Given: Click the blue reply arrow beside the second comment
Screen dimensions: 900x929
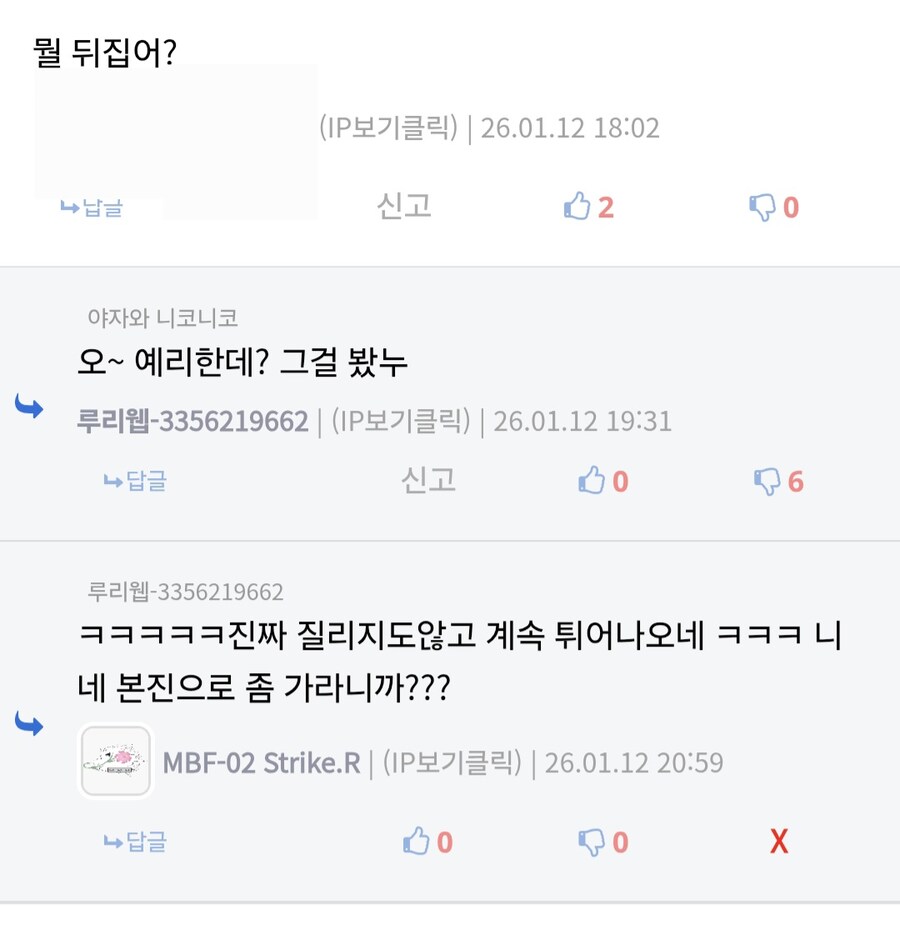Looking at the screenshot, I should coord(31,408).
